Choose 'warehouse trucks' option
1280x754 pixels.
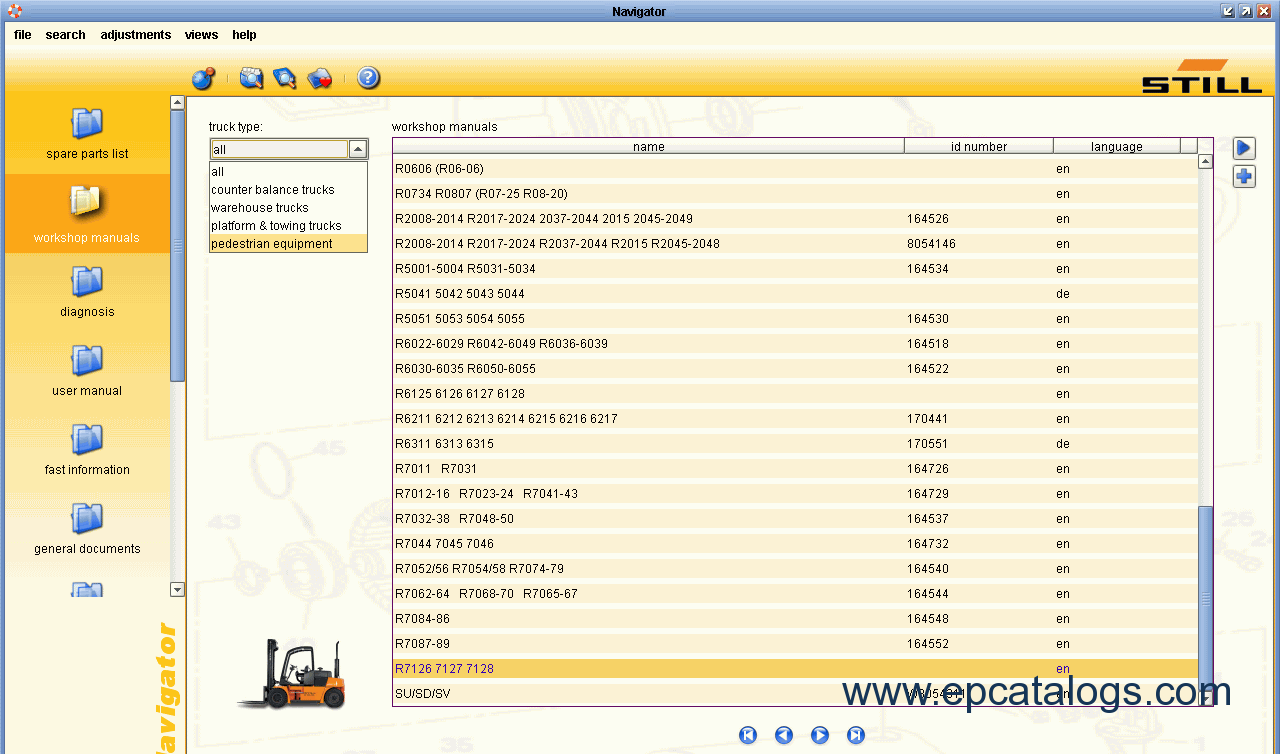coord(288,208)
